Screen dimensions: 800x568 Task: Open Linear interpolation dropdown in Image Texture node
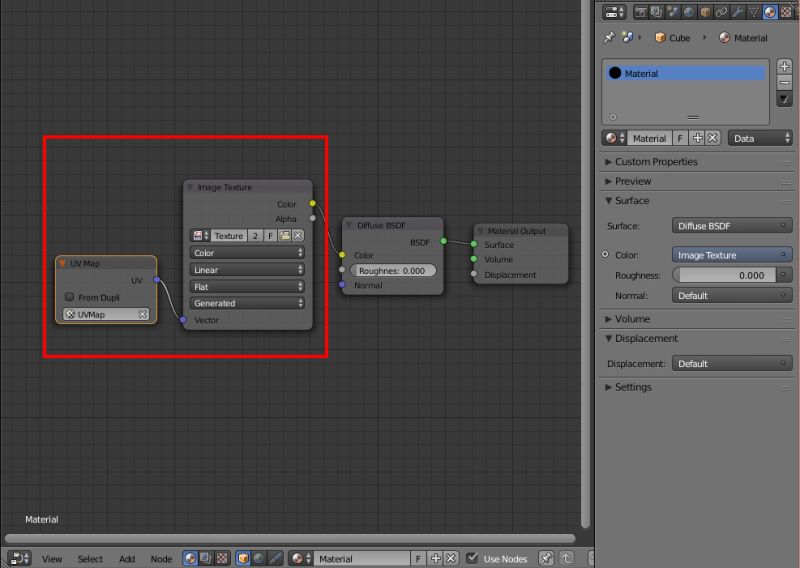pos(247,269)
